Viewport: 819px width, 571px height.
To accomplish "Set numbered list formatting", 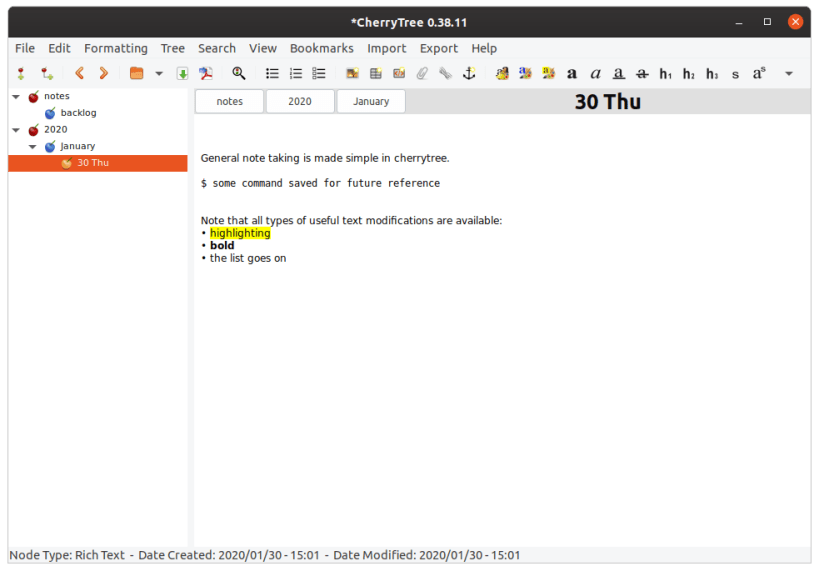I will 296,74.
